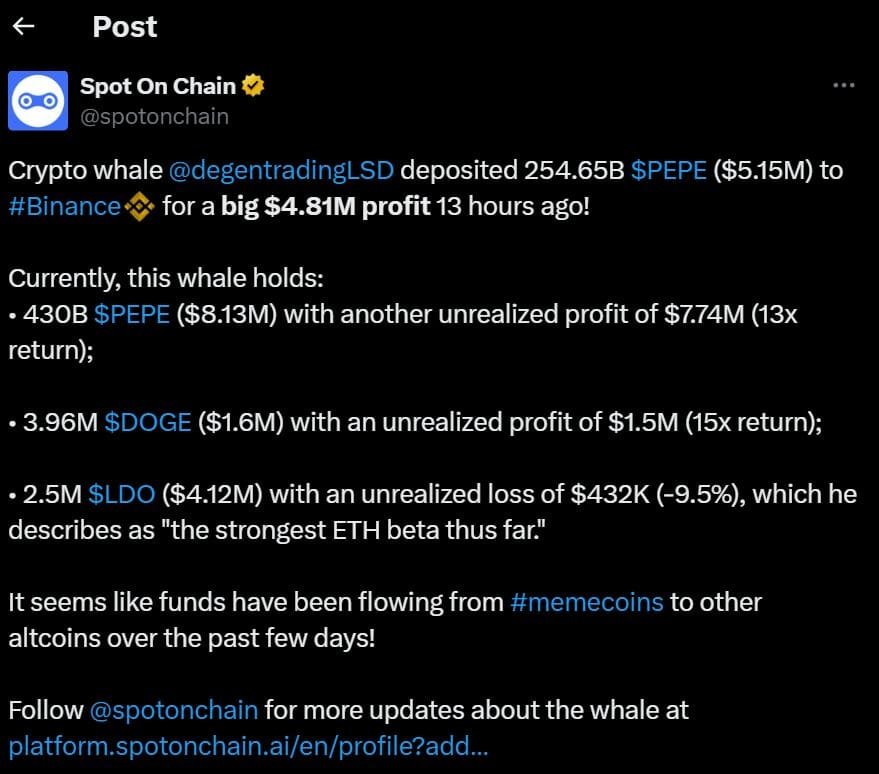This screenshot has height=774, width=879.
Task: Click the Binance logo emoji icon
Action: coord(138,208)
